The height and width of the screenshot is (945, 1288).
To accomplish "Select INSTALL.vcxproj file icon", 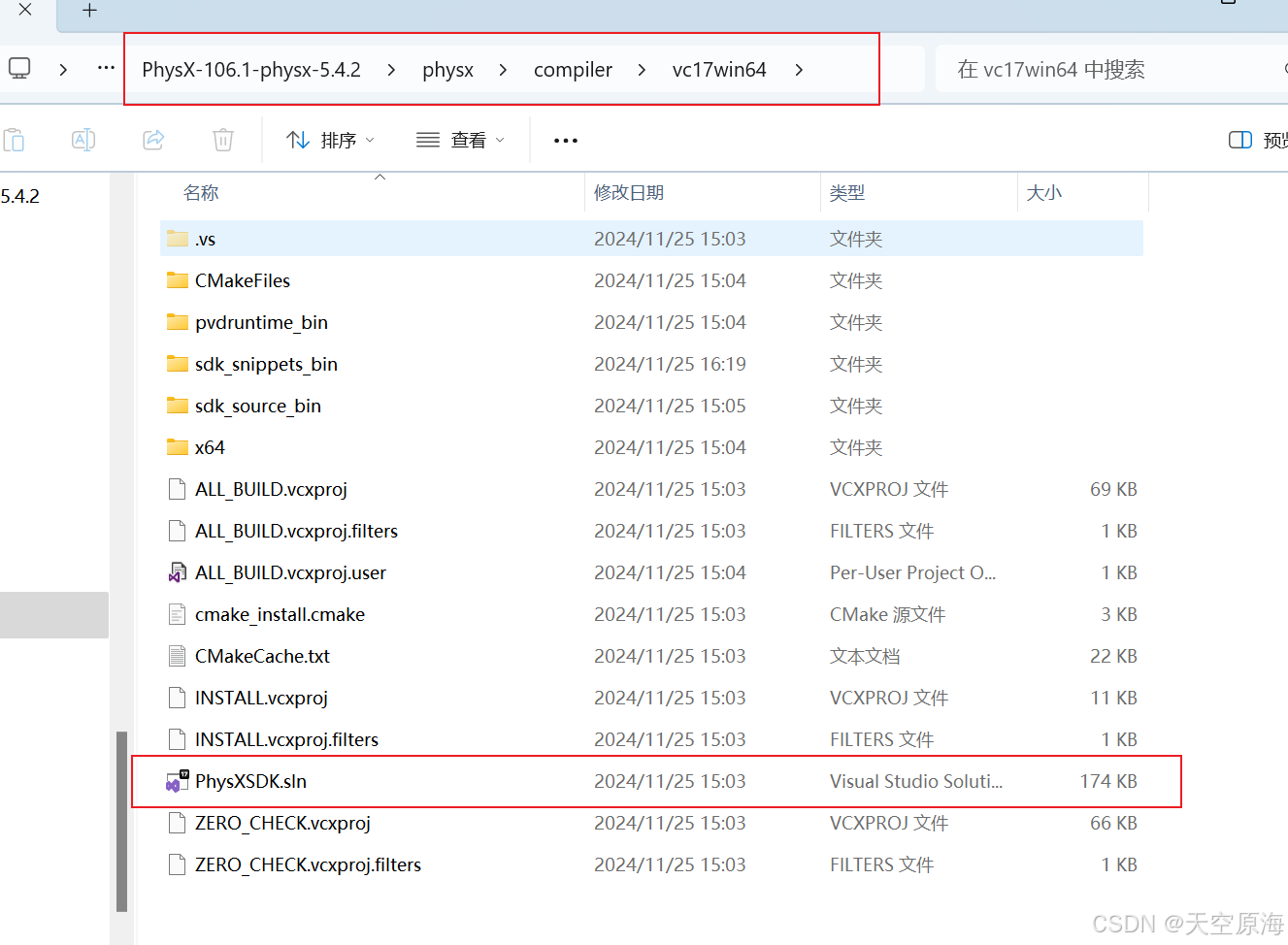I will (x=177, y=698).
